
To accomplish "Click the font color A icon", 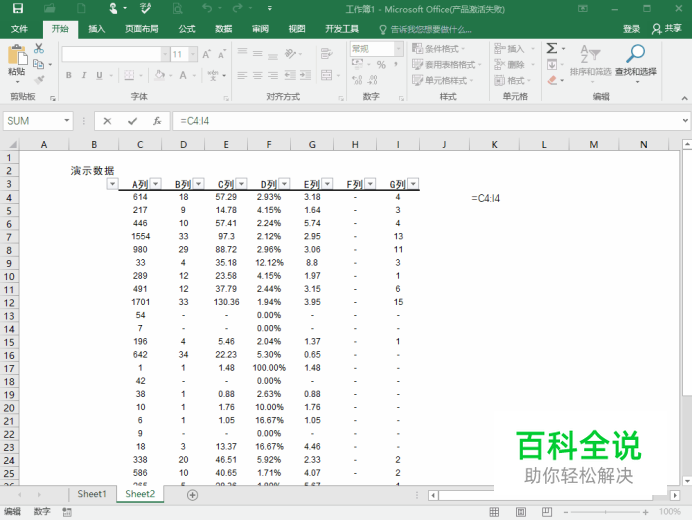I will coord(183,75).
